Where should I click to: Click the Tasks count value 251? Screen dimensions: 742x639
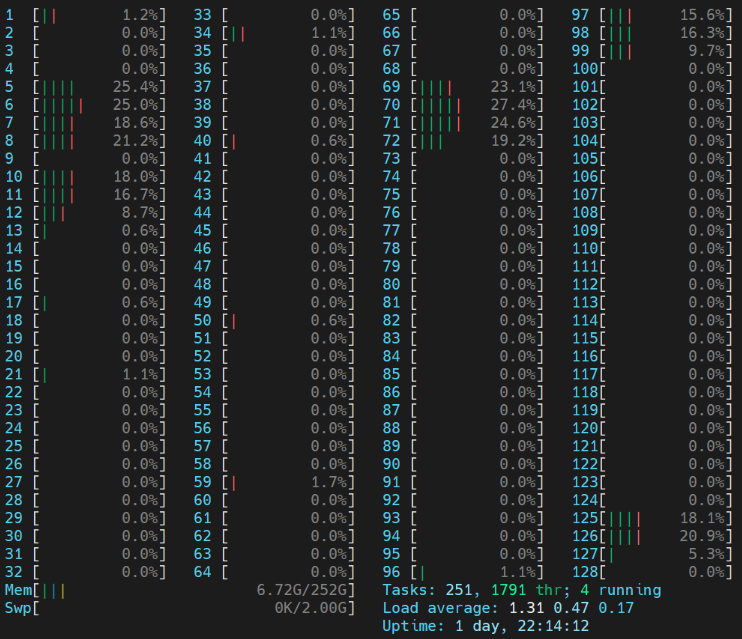click(462, 590)
